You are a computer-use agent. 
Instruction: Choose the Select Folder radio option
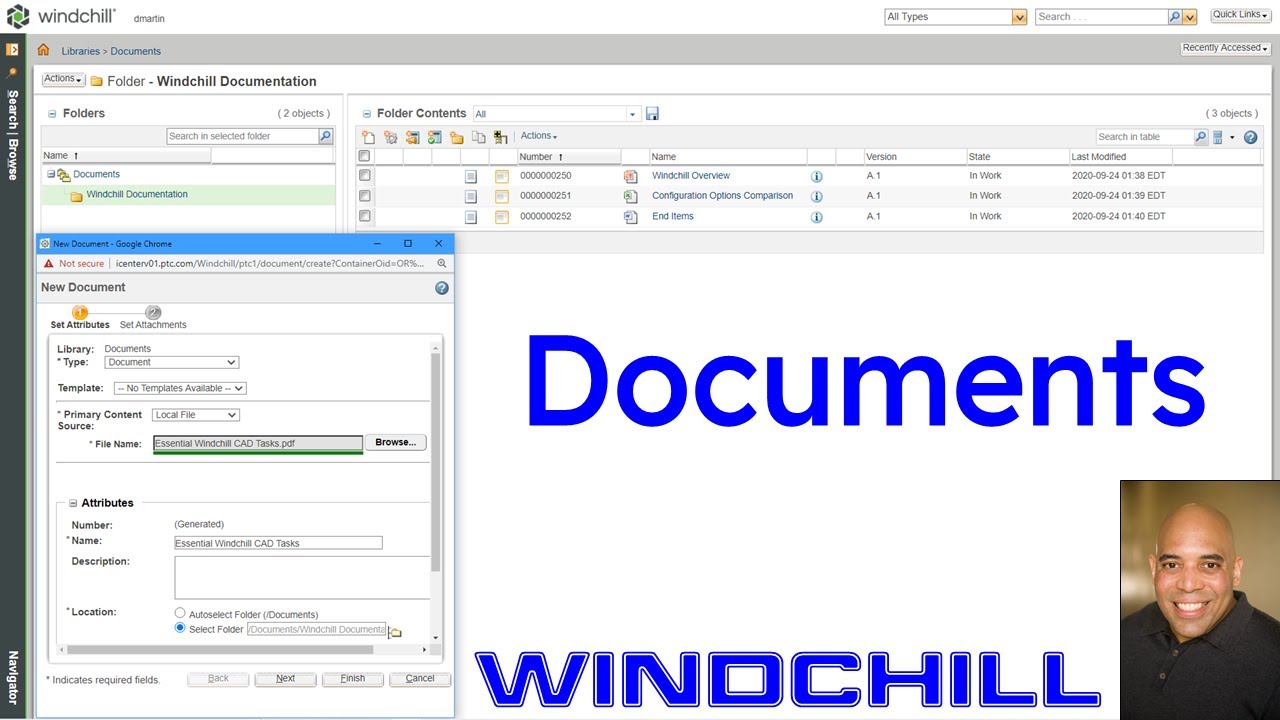pos(180,628)
